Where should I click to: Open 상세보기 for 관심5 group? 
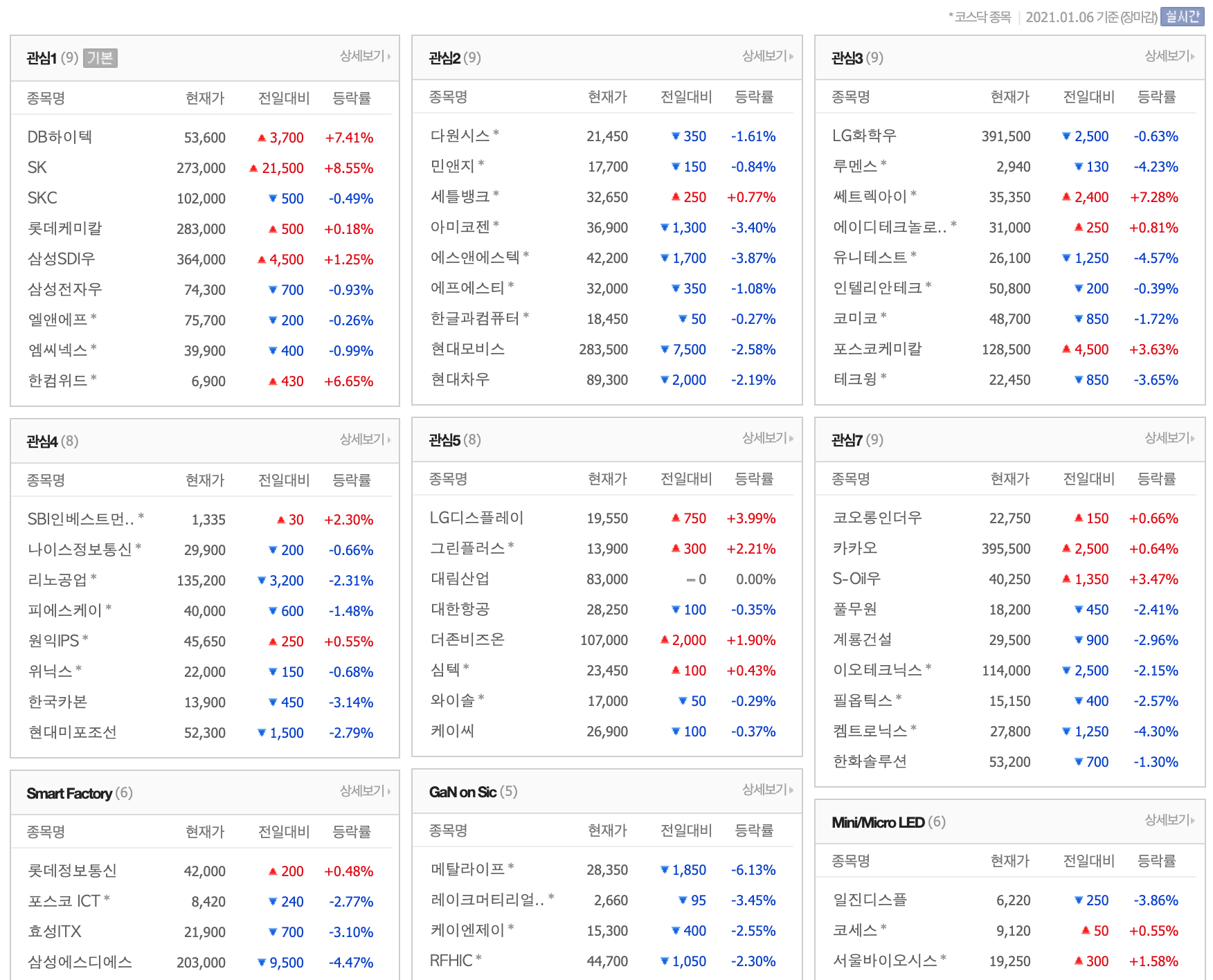pyautogui.click(x=768, y=438)
